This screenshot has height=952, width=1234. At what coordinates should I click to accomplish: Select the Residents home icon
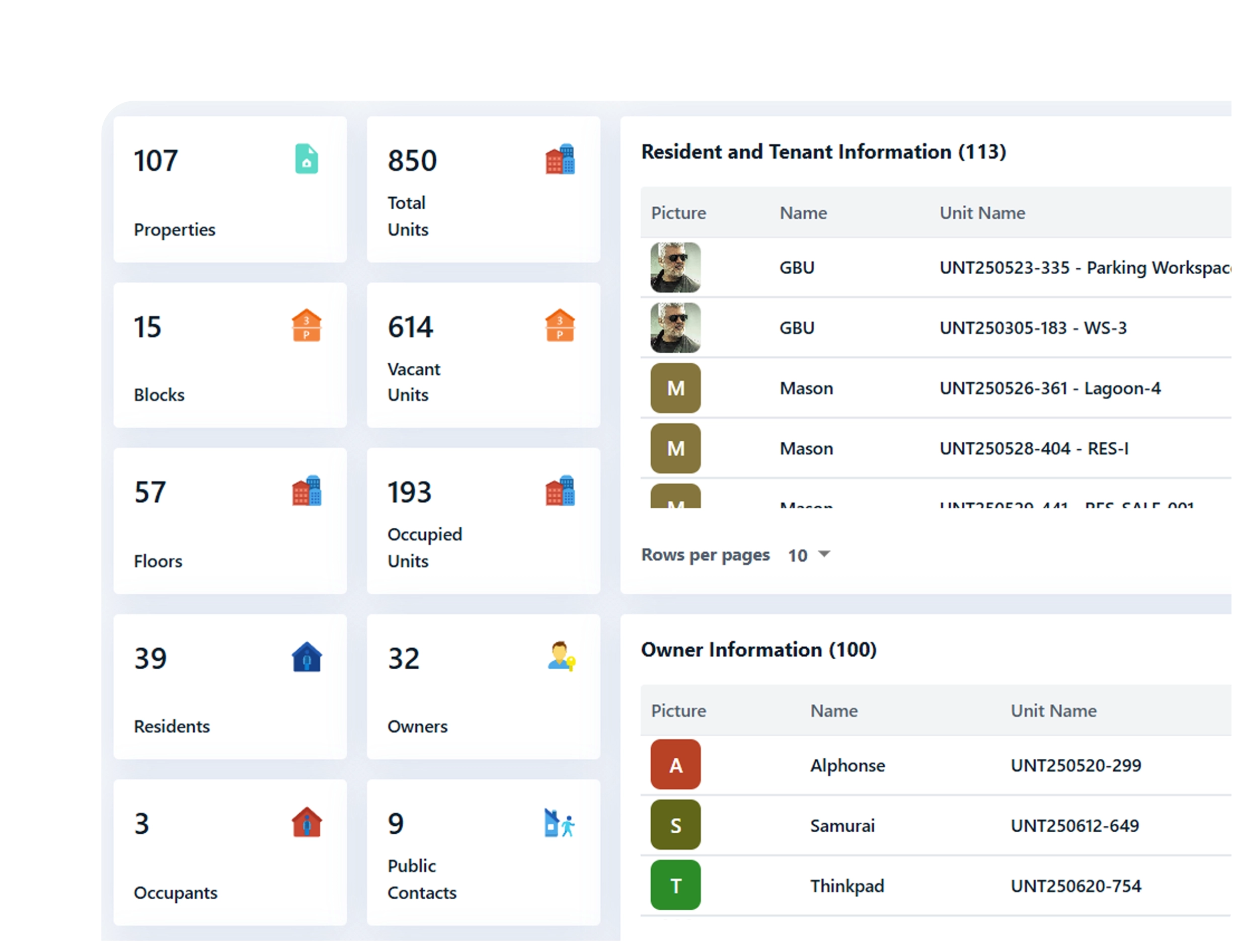[306, 657]
